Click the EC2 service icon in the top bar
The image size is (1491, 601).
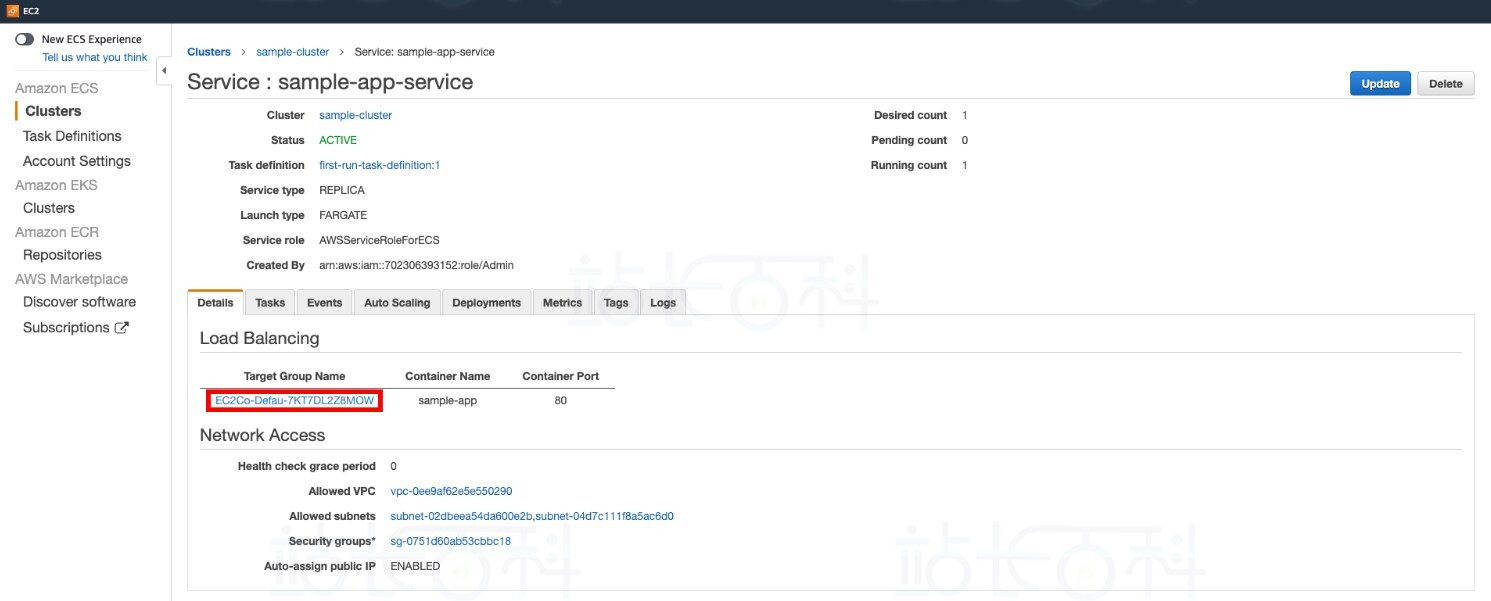pos(11,10)
